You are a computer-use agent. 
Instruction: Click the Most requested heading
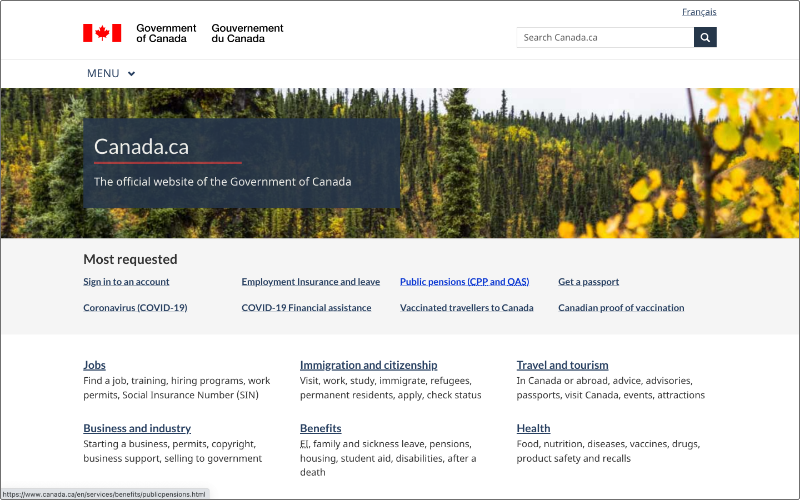point(130,259)
